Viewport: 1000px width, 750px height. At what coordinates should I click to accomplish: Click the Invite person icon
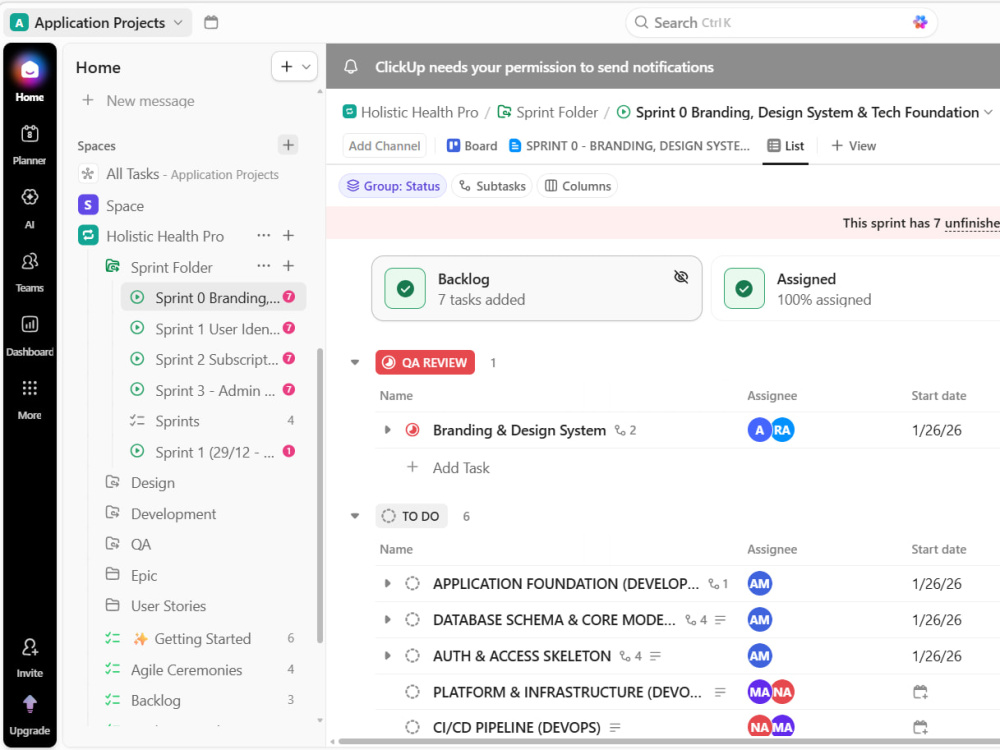pos(29,647)
